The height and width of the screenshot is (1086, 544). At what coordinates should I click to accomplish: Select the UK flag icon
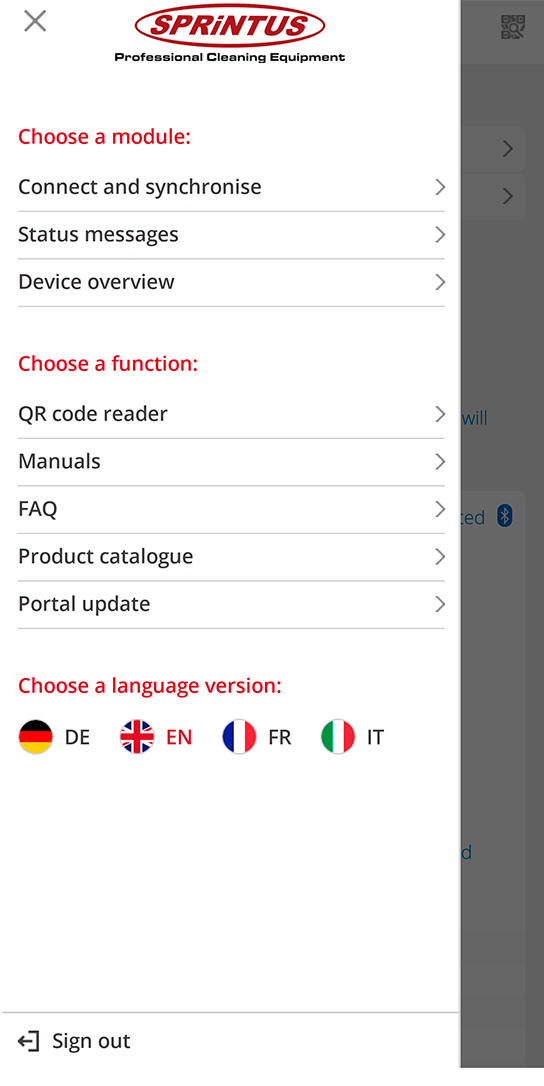tap(137, 737)
